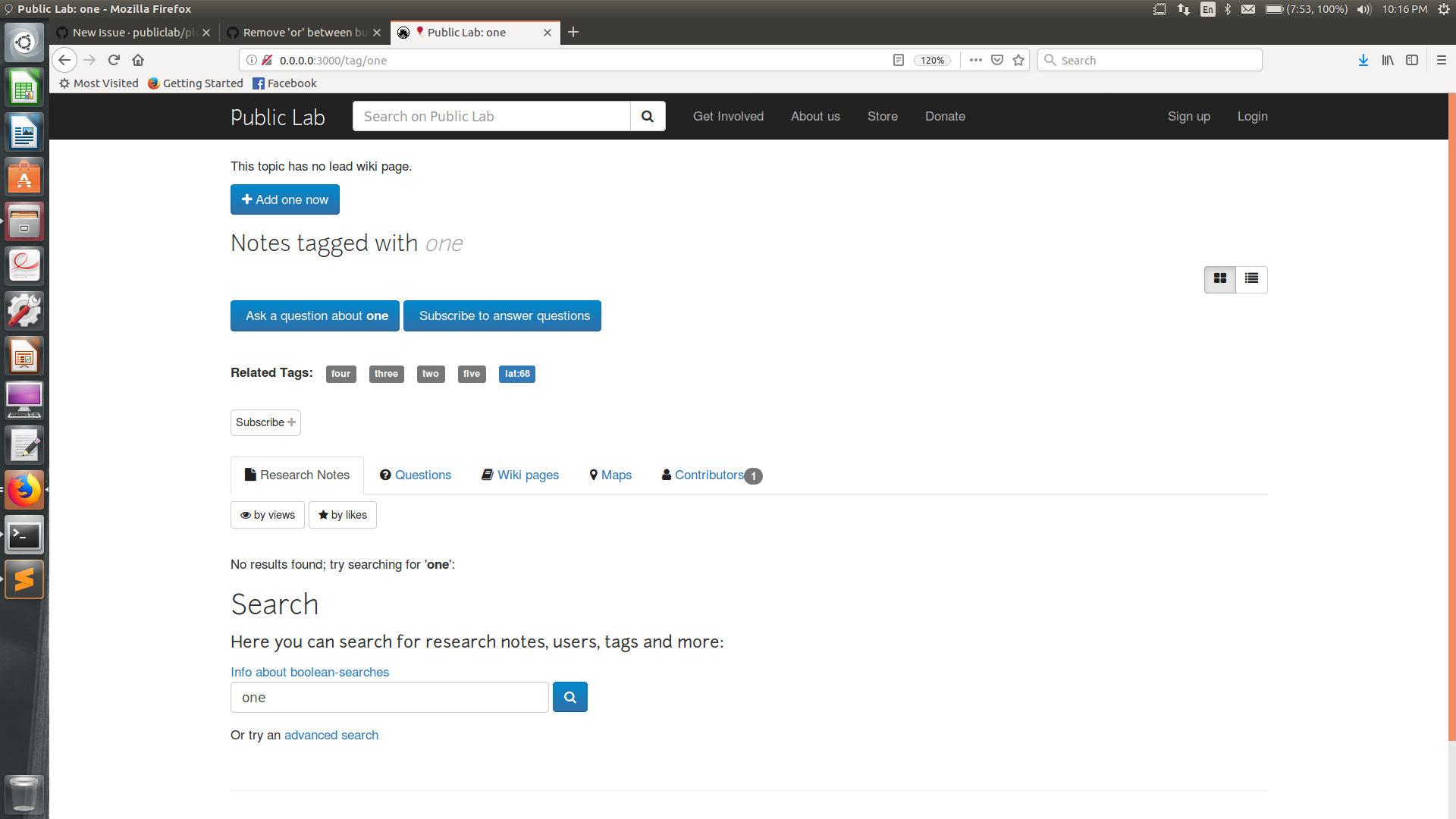Bookmark this page with star icon
The image size is (1456, 819).
click(1018, 60)
